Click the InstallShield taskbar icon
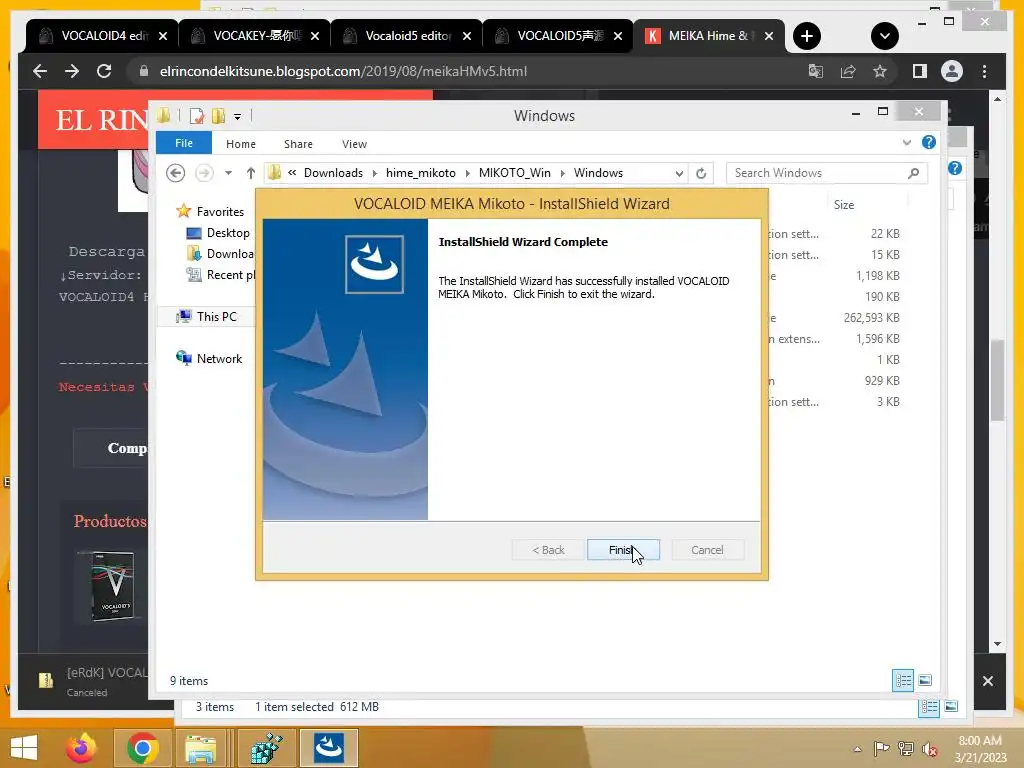This screenshot has height=768, width=1024. [328, 748]
